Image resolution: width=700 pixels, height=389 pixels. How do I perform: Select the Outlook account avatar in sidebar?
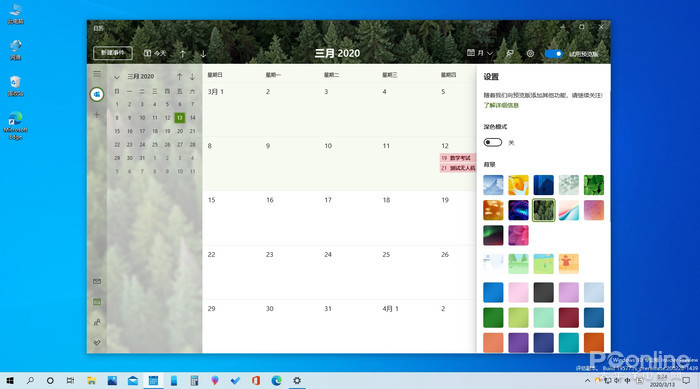(97, 94)
